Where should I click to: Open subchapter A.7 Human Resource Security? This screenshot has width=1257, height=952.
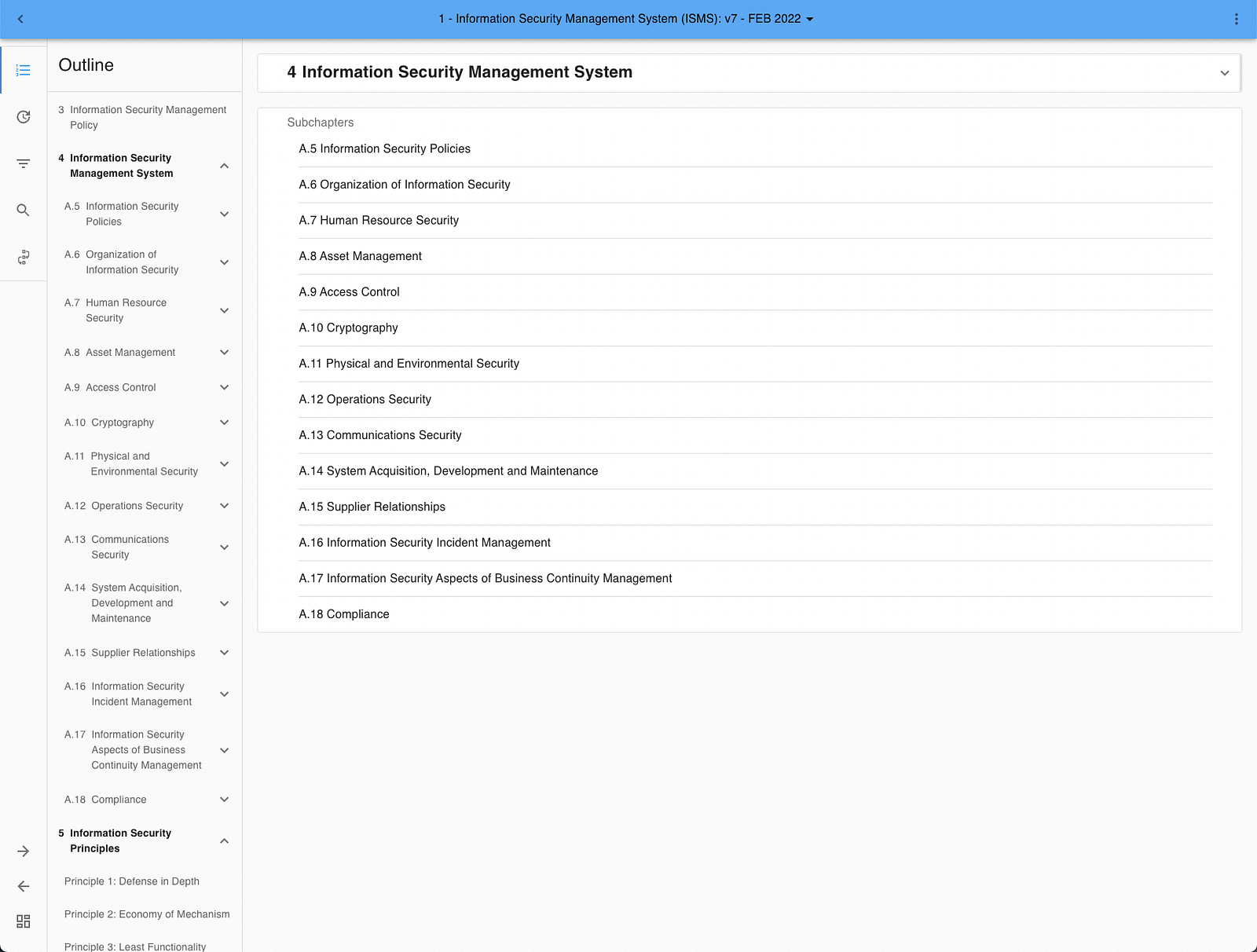pyautogui.click(x=379, y=221)
